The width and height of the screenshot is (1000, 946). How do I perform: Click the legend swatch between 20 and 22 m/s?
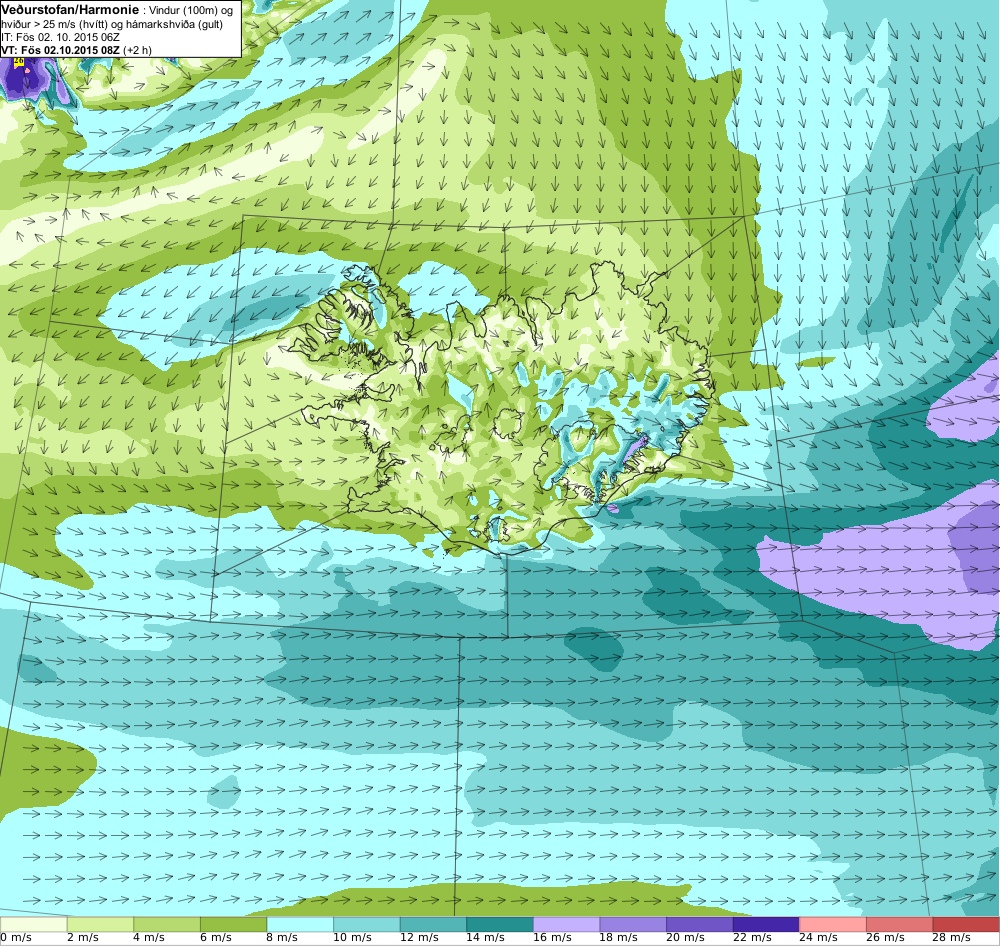[700, 924]
